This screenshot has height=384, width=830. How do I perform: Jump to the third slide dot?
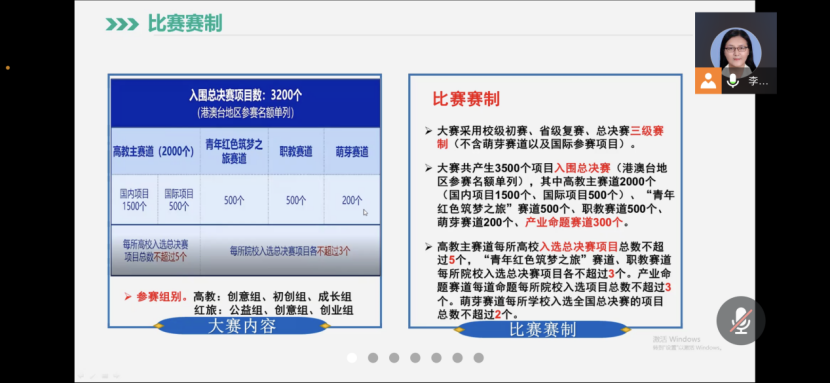[x=394, y=358]
